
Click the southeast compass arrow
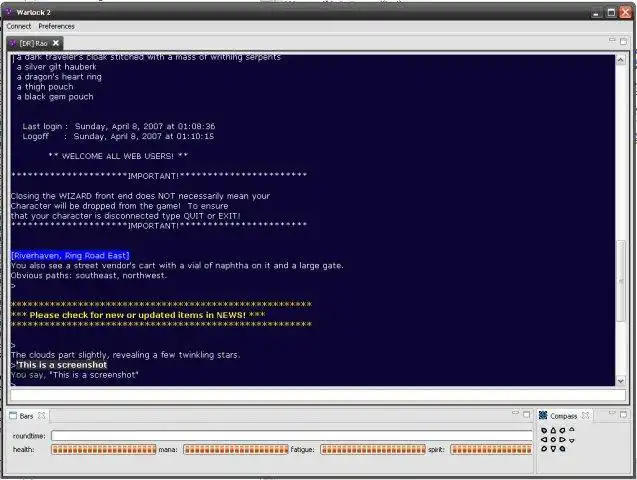coord(562,449)
